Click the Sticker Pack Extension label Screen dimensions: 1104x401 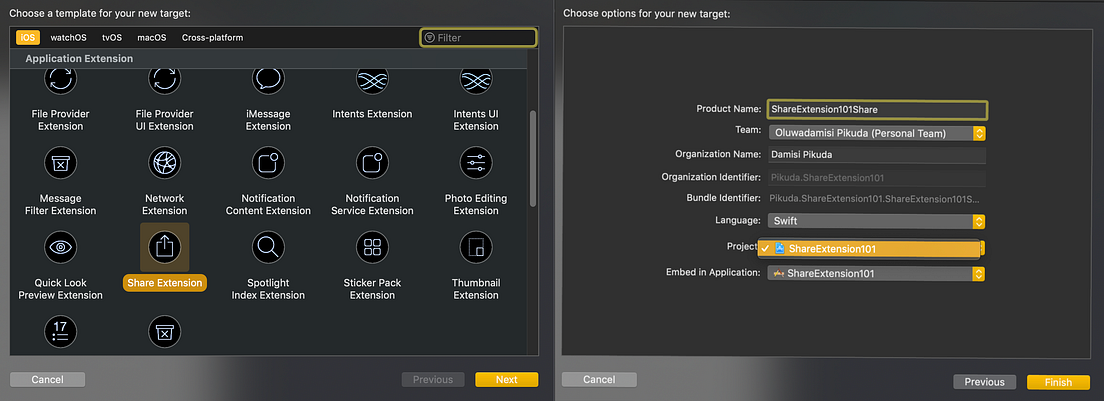point(372,288)
